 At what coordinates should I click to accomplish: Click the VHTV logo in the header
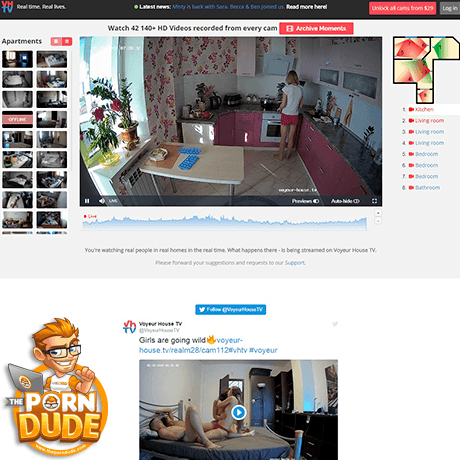point(7,7)
